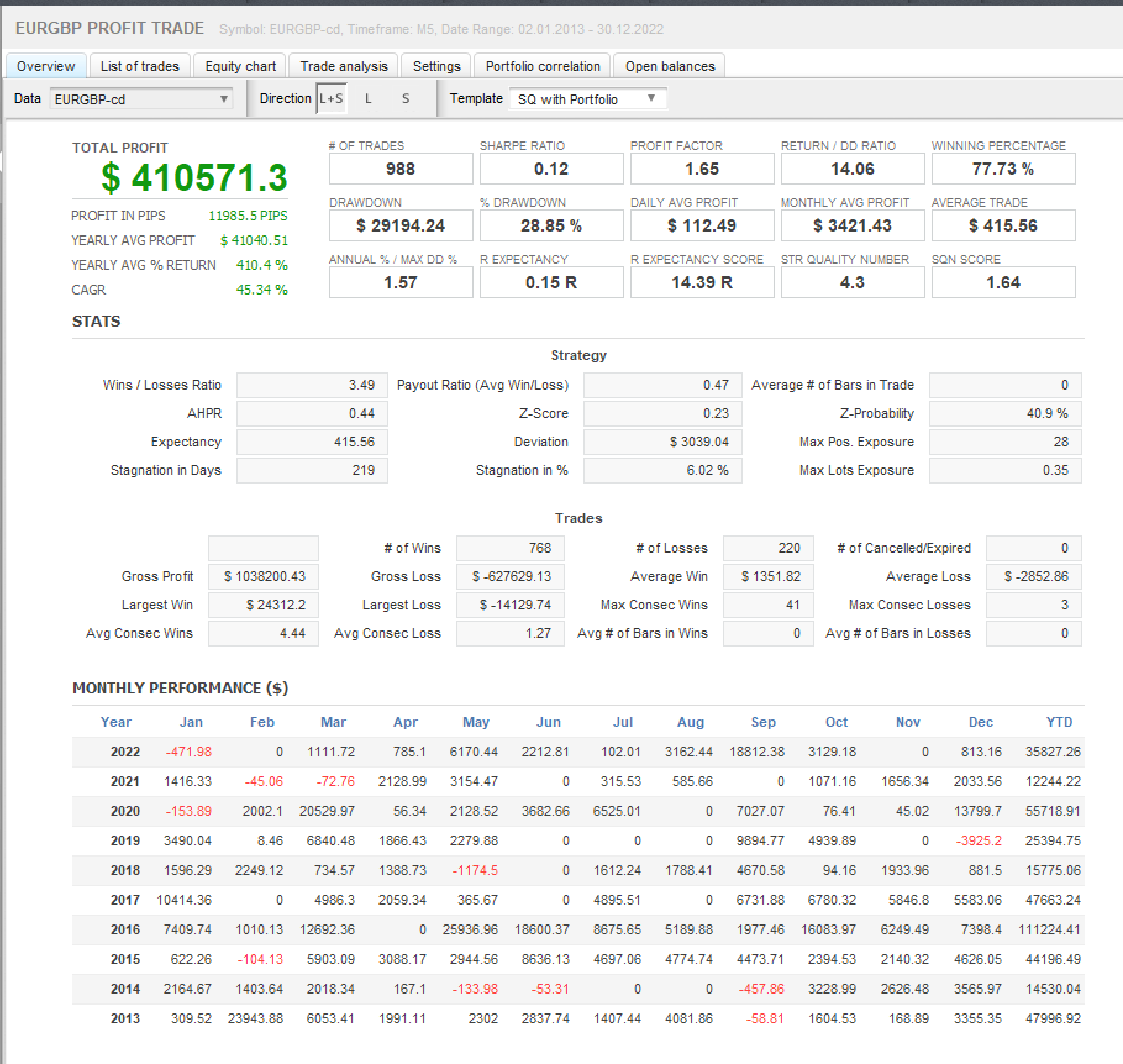Switch to the Open balances tab
This screenshot has width=1123, height=1064.
(670, 66)
